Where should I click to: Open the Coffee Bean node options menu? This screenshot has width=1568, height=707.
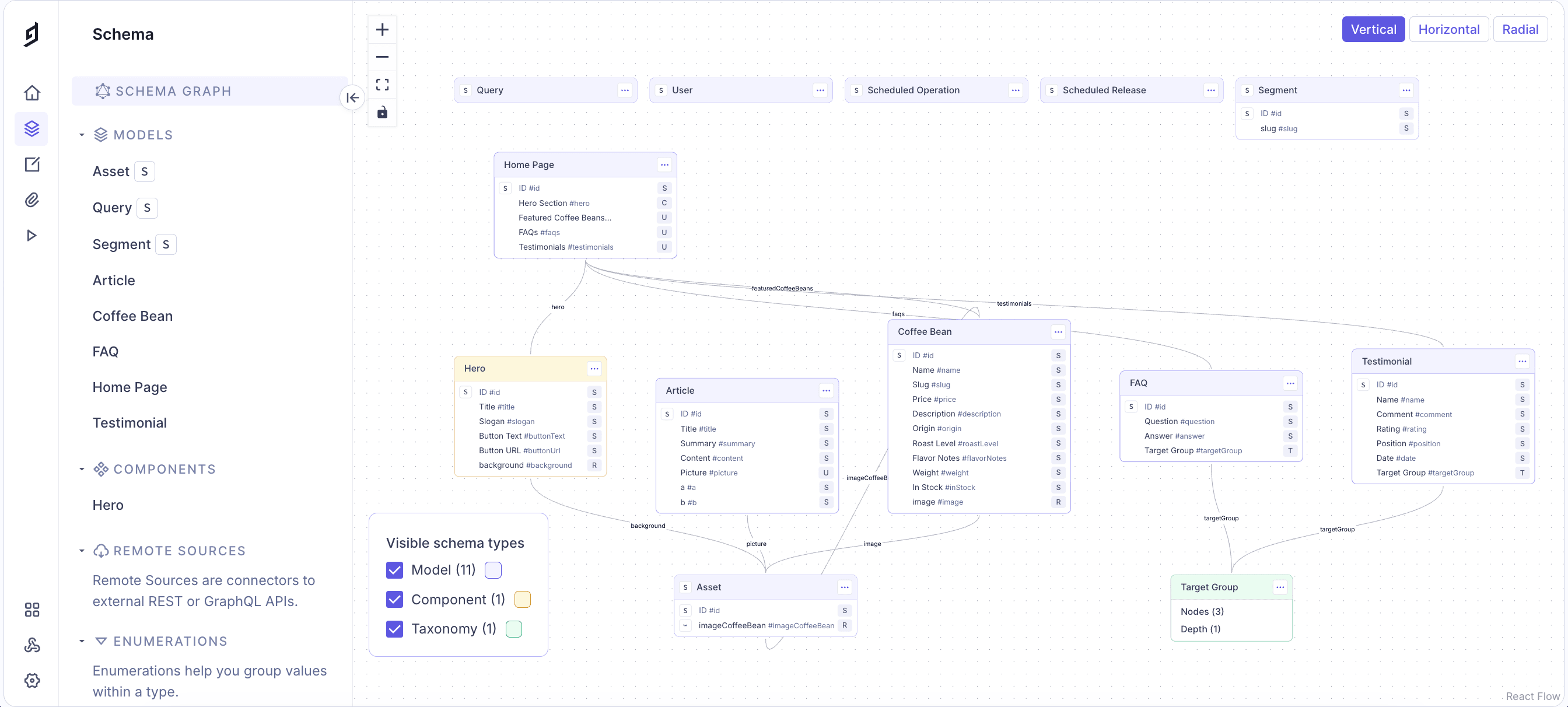click(x=1058, y=331)
